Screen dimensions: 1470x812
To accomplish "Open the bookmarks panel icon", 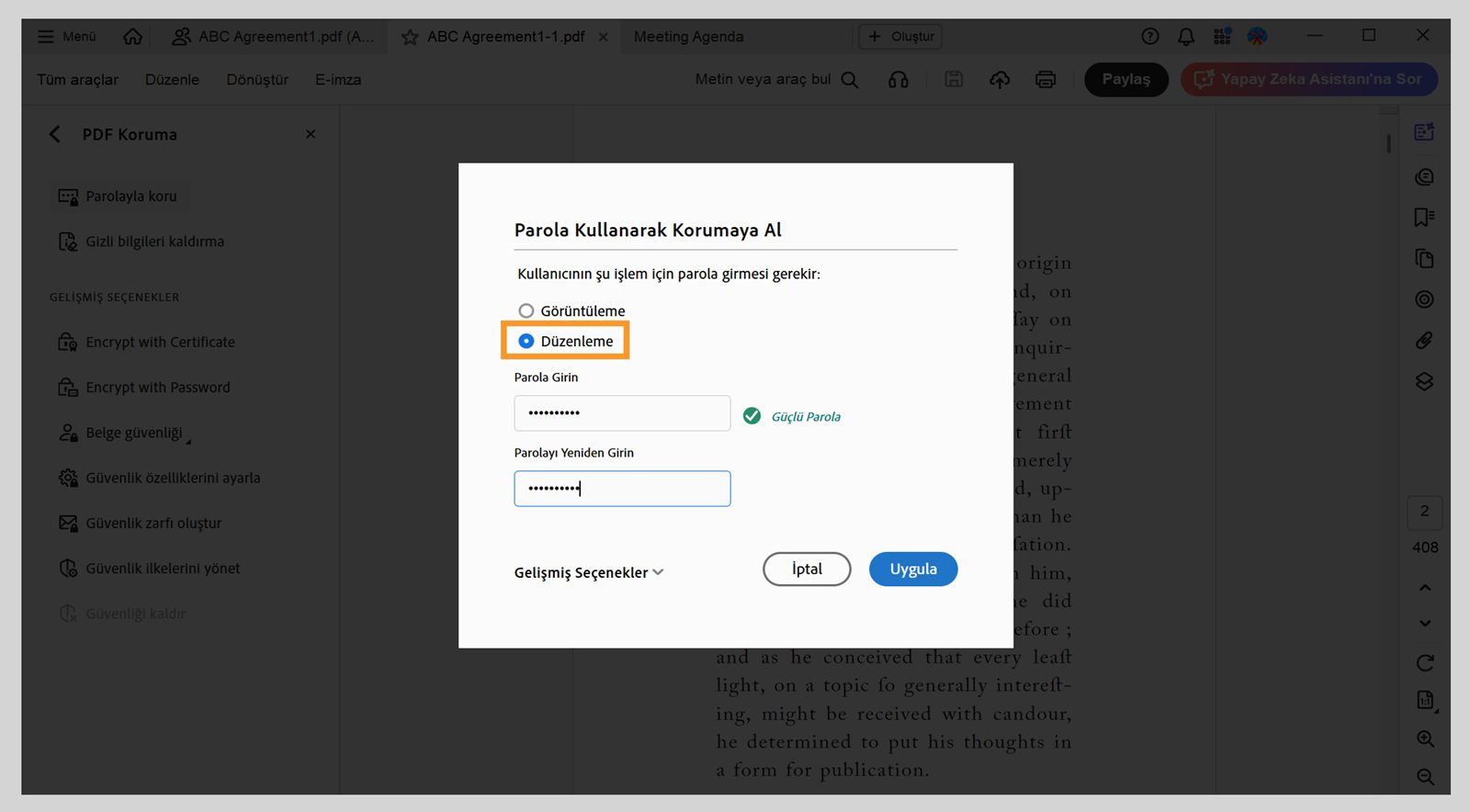I will 1425,217.
